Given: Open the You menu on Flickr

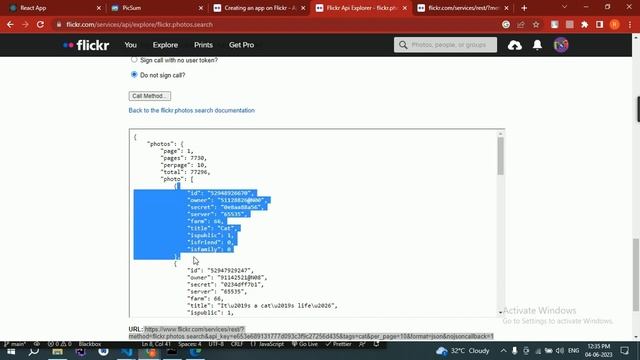Looking at the screenshot, I should (x=131, y=45).
